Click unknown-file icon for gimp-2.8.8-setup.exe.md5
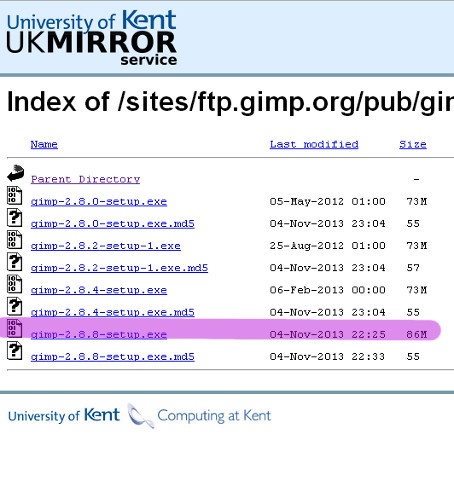 (14, 352)
